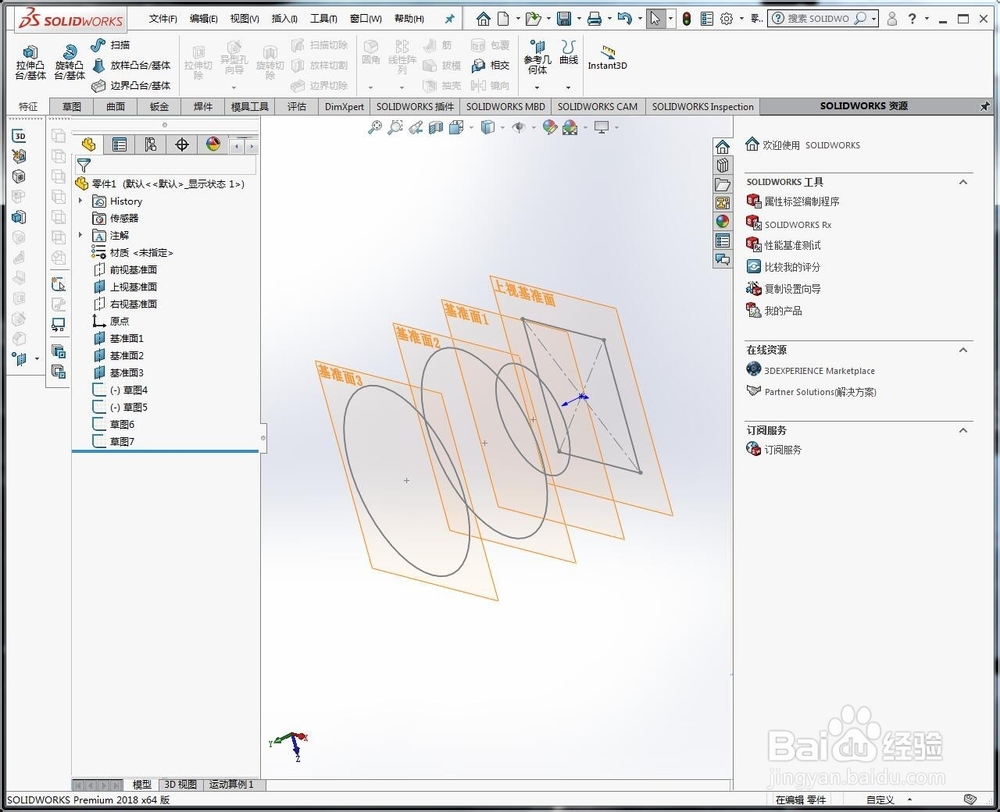Click the Save icon in the top toolbar

coord(564,18)
